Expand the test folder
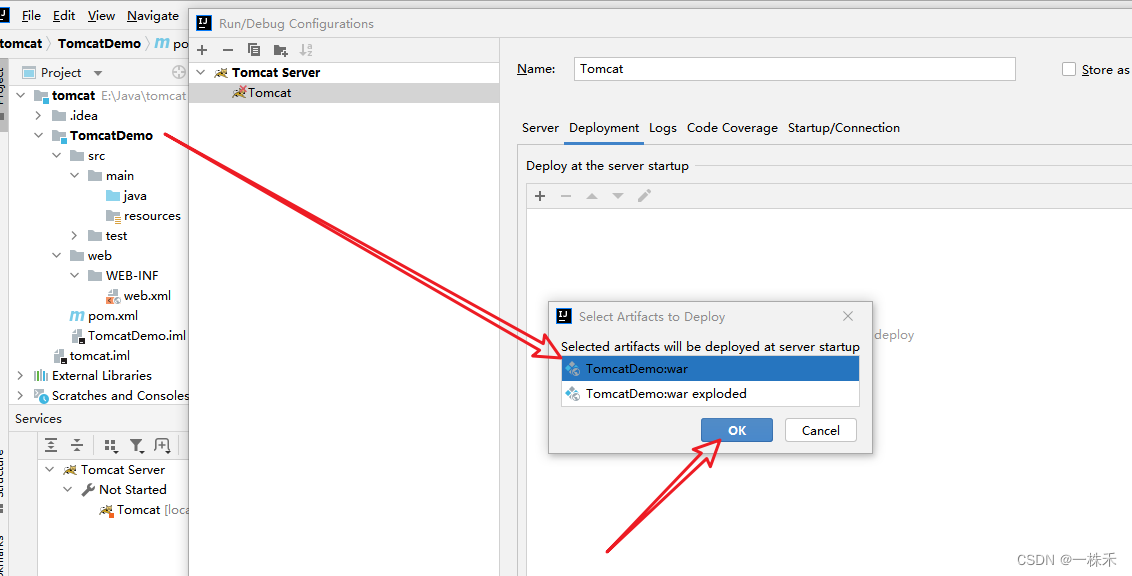Screen dimensions: 1132x576 74,235
